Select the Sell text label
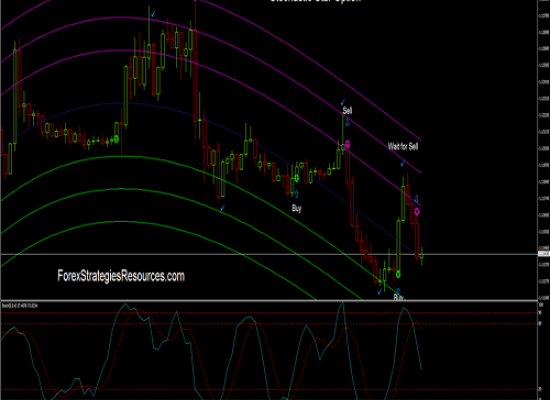Viewport: 550px width, 400px height. 347,111
